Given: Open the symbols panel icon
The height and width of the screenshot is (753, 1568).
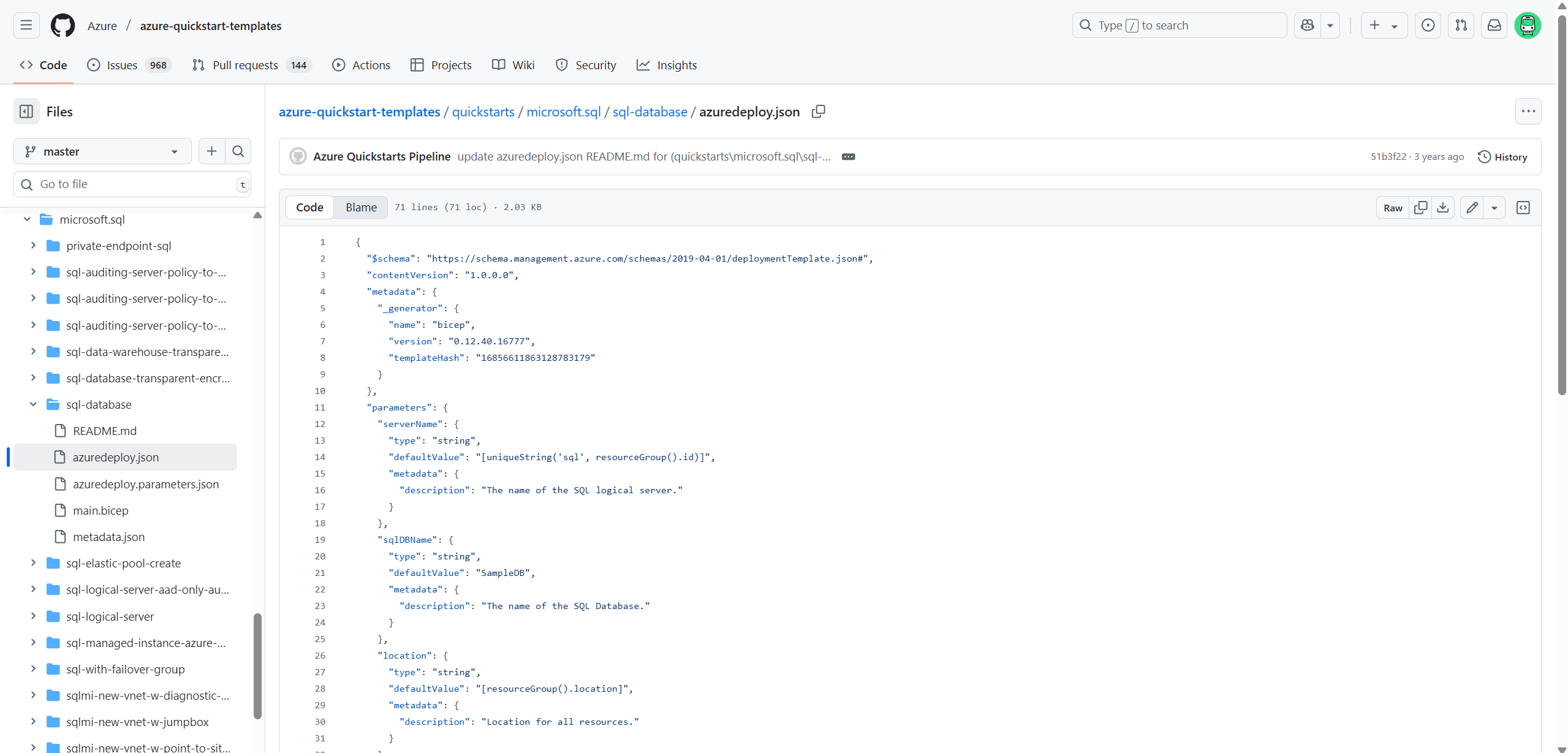Looking at the screenshot, I should (x=1523, y=208).
